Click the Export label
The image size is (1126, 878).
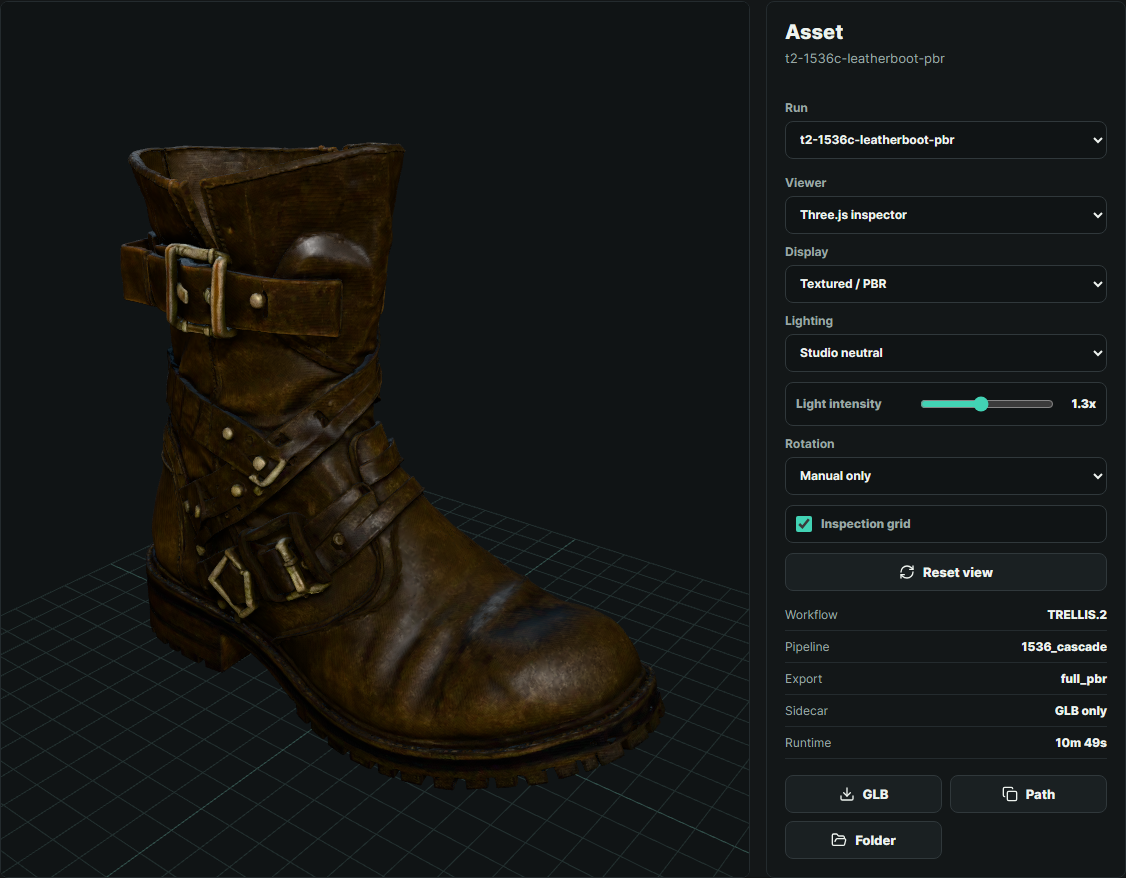coord(803,678)
